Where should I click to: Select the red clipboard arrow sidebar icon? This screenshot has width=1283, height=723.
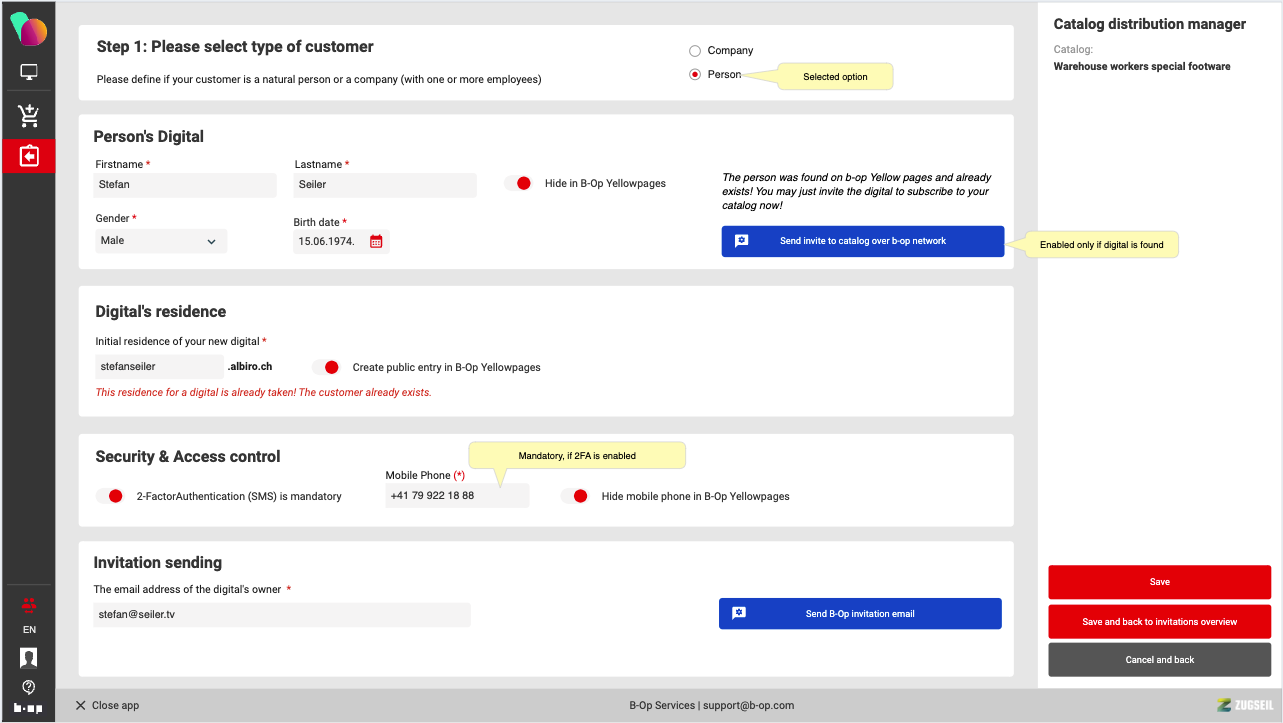pyautogui.click(x=29, y=157)
